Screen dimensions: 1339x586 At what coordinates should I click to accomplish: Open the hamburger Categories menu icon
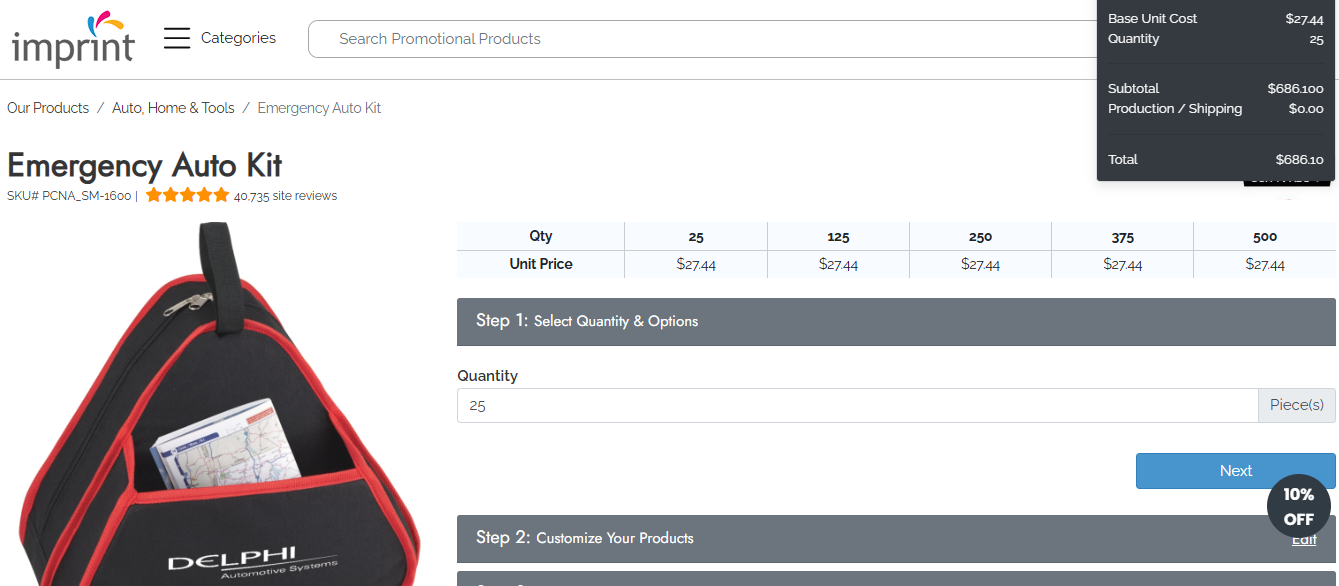(x=177, y=38)
